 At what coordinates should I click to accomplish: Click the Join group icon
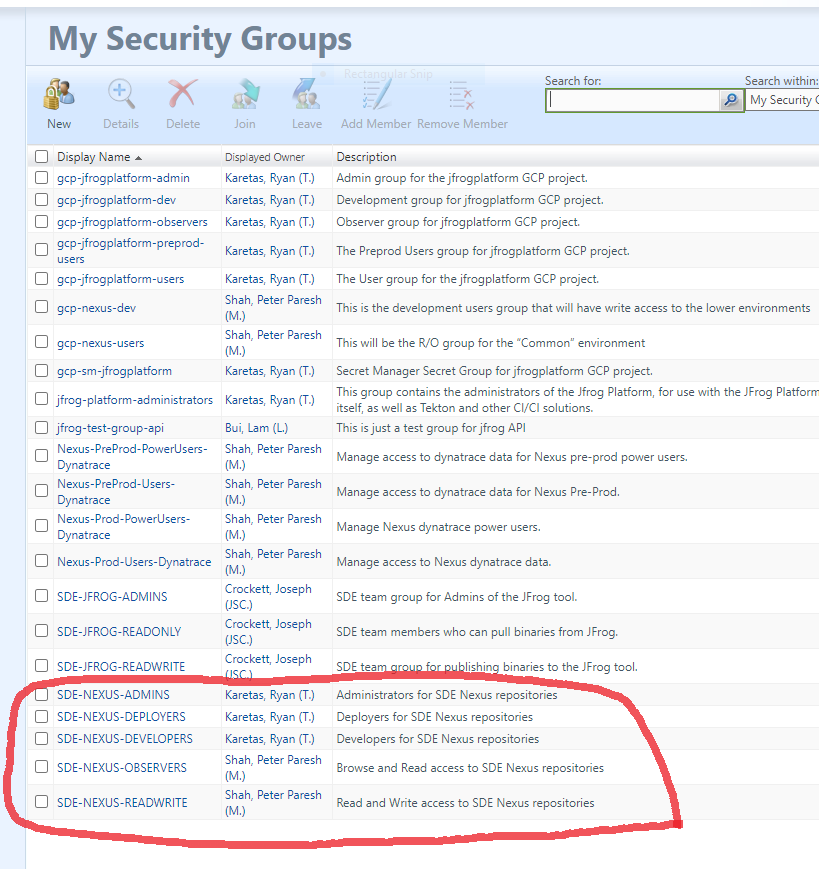[245, 93]
